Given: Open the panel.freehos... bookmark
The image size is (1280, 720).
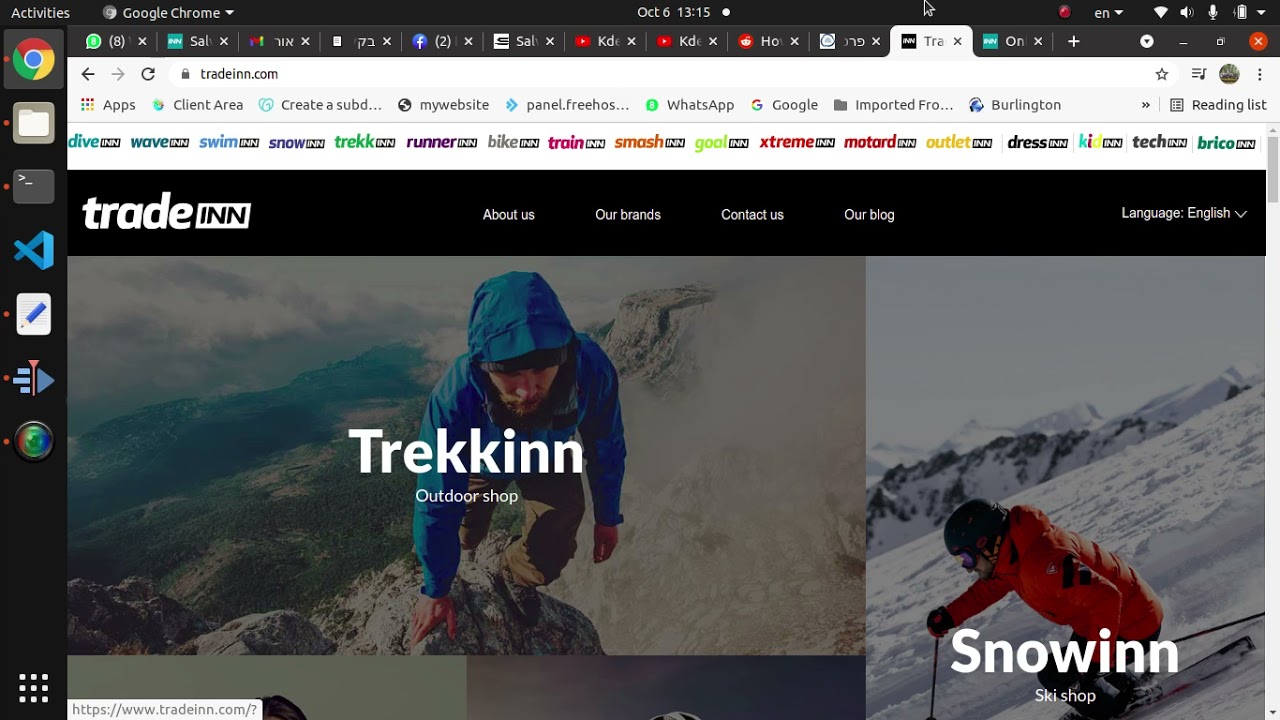Looking at the screenshot, I should tap(567, 105).
